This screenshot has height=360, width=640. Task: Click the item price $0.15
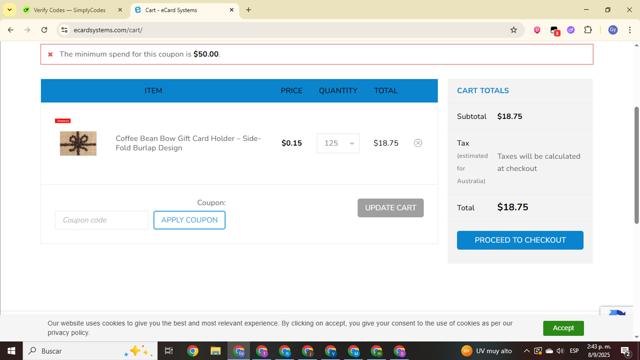291,143
